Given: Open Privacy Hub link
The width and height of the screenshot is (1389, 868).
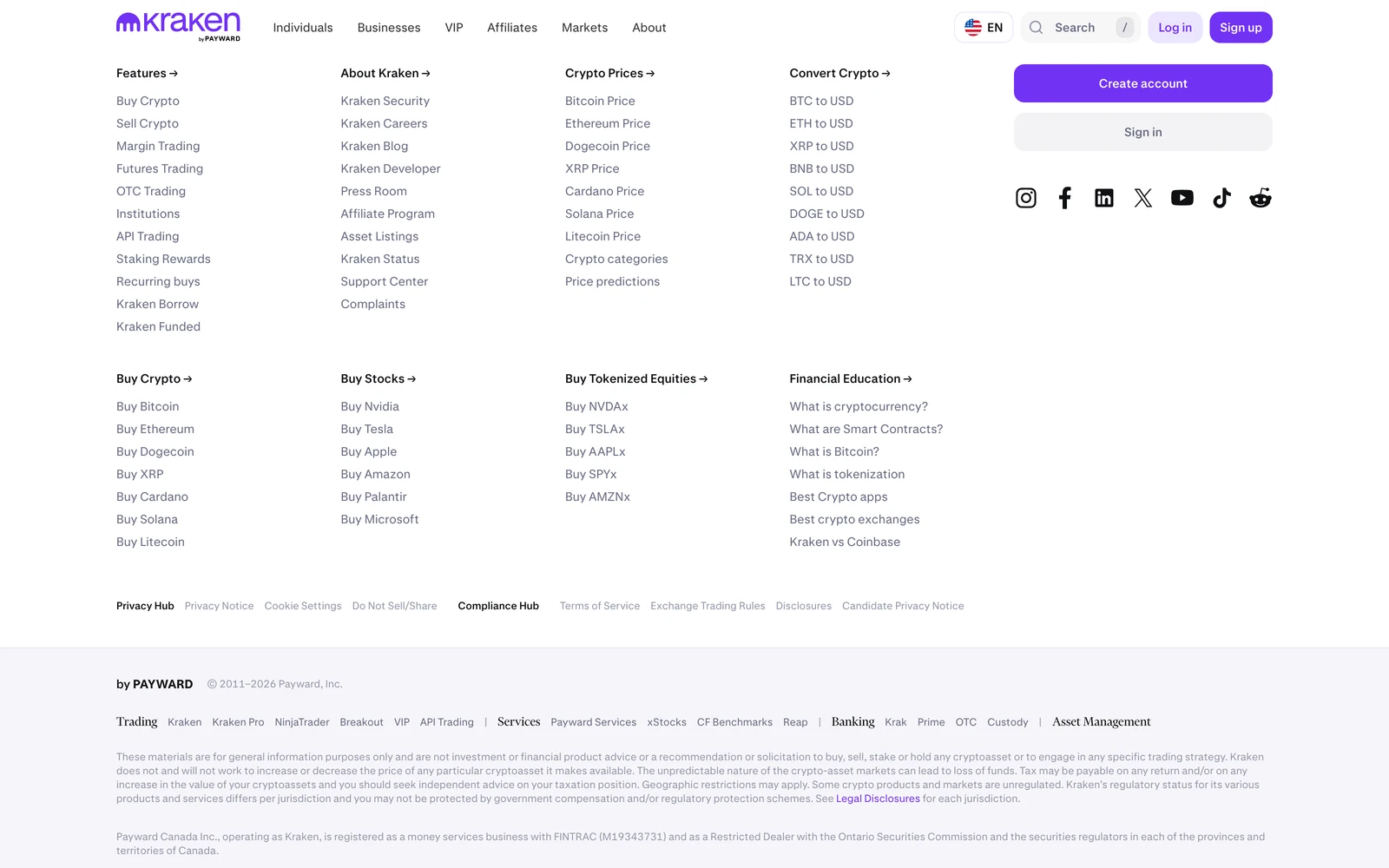Looking at the screenshot, I should point(145,606).
